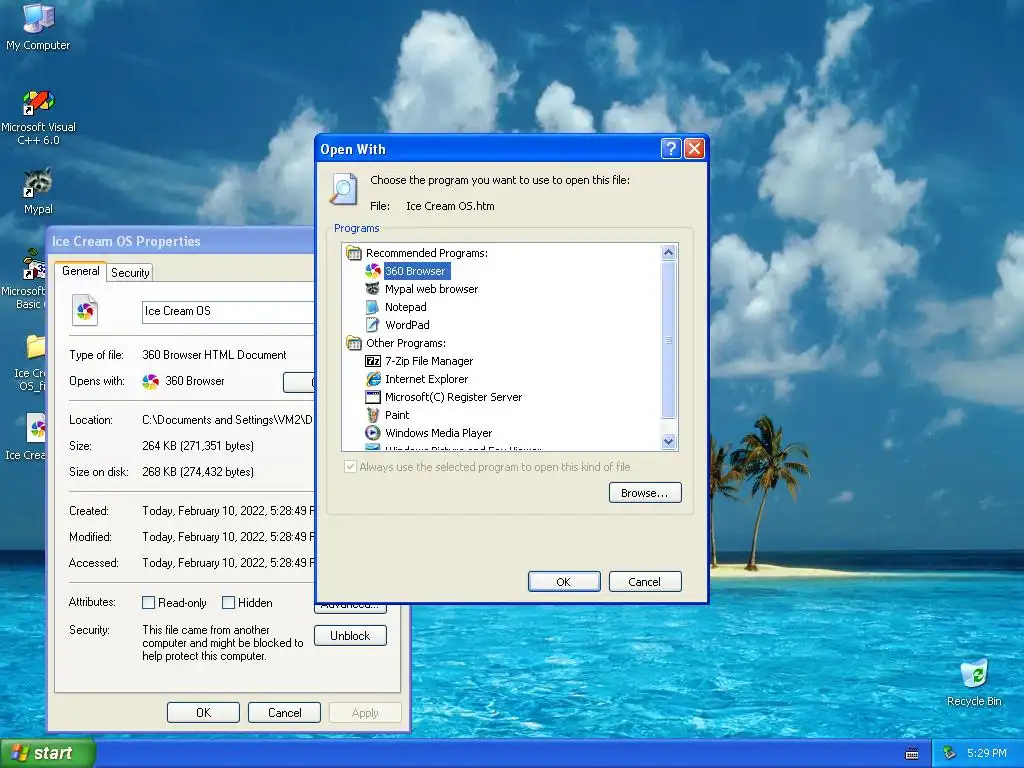Click file search icon in Open With header

(344, 190)
